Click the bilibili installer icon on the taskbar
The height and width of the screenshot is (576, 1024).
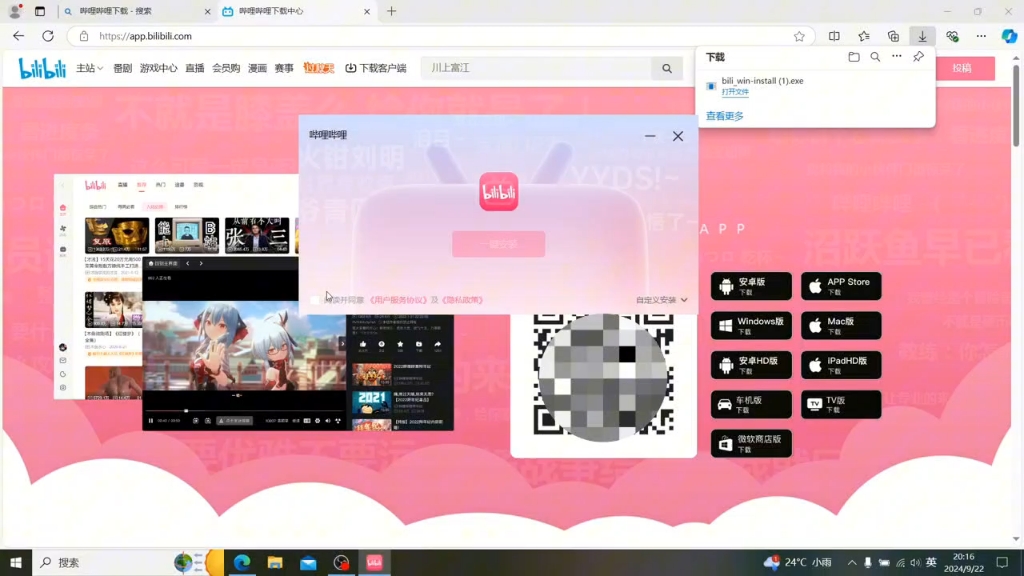click(374, 562)
